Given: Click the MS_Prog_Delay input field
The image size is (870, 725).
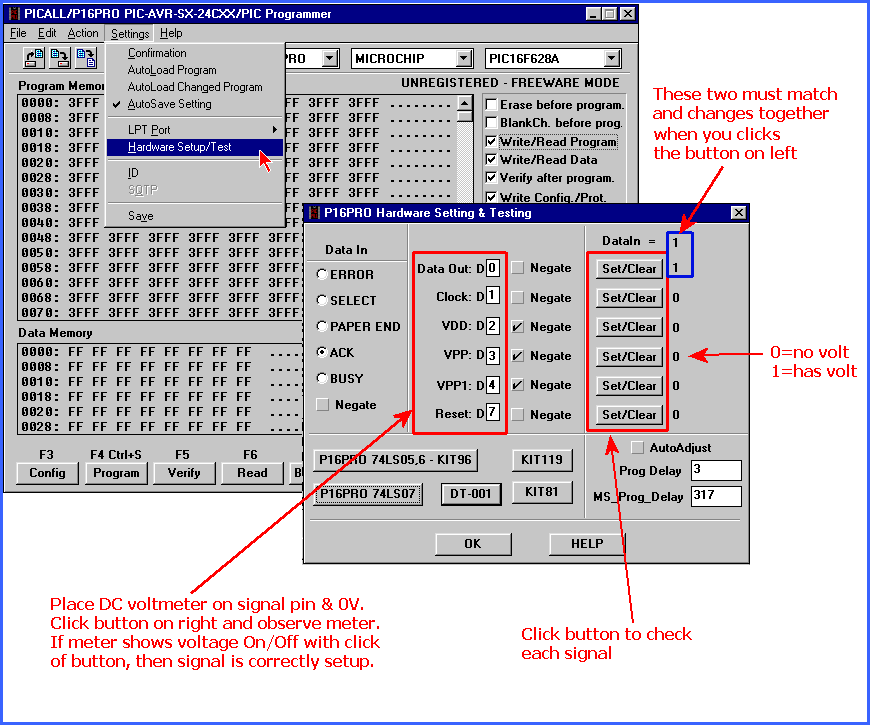Looking at the screenshot, I should click(x=716, y=496).
